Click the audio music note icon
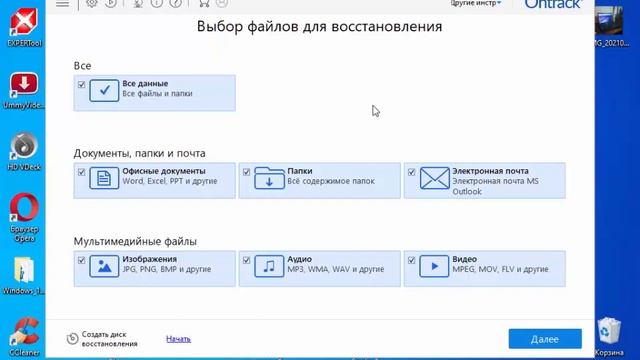This screenshot has width=640, height=360. (x=269, y=266)
